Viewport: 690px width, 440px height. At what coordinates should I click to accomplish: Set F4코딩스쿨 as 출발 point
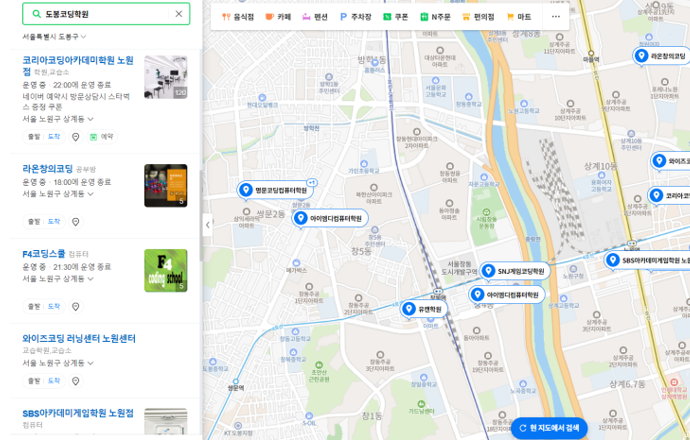(34, 307)
